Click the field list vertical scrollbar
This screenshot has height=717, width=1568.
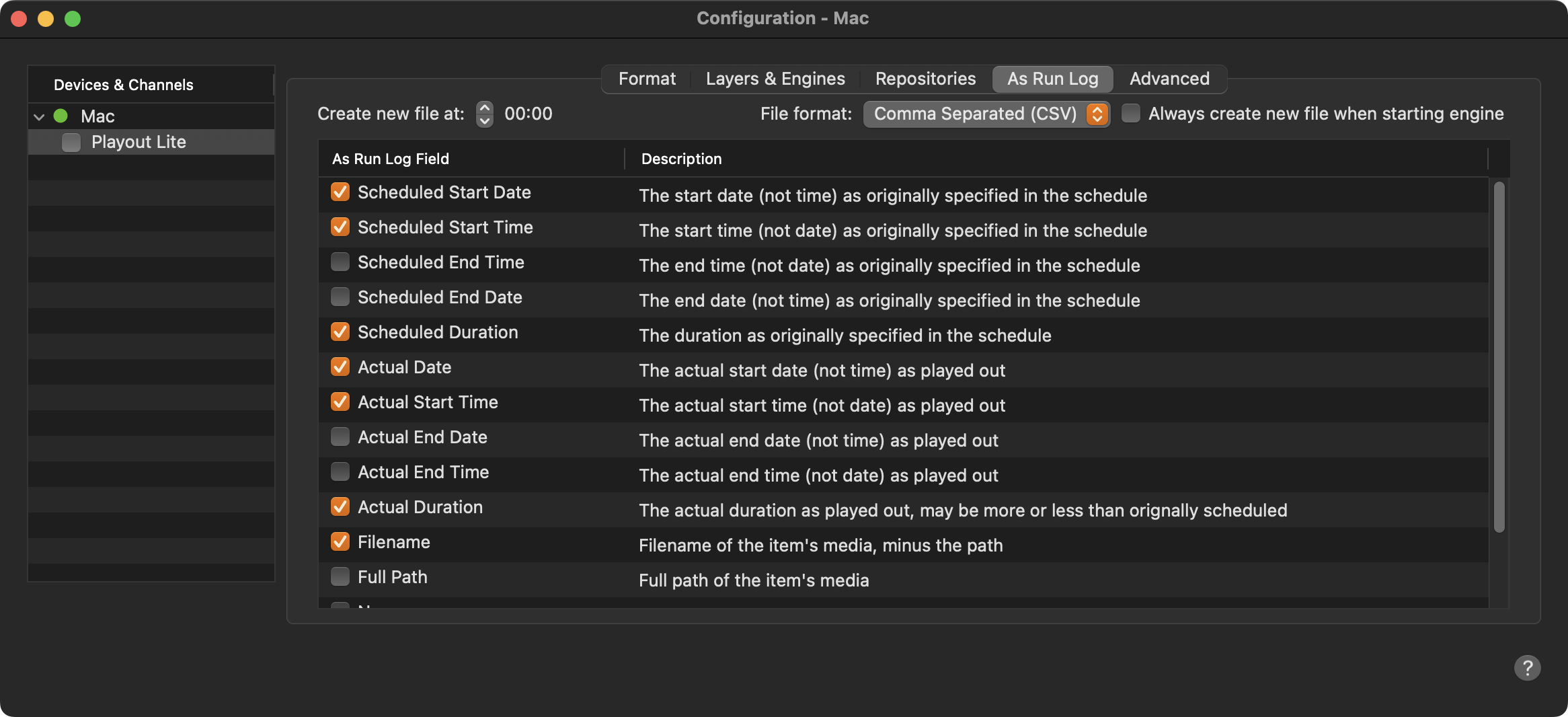point(1499,357)
